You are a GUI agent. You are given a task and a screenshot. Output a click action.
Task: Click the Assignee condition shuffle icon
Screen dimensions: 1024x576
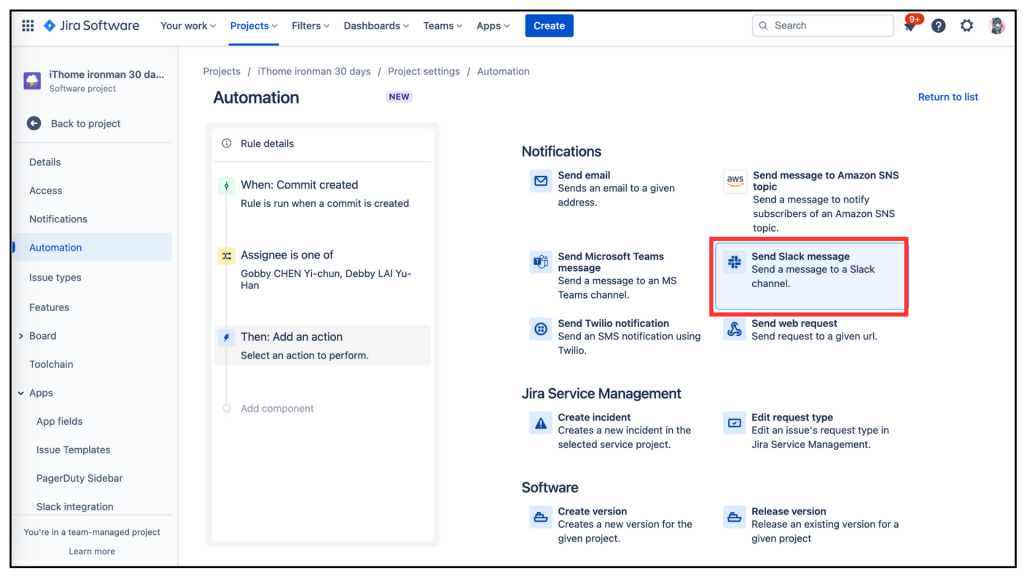click(x=226, y=255)
